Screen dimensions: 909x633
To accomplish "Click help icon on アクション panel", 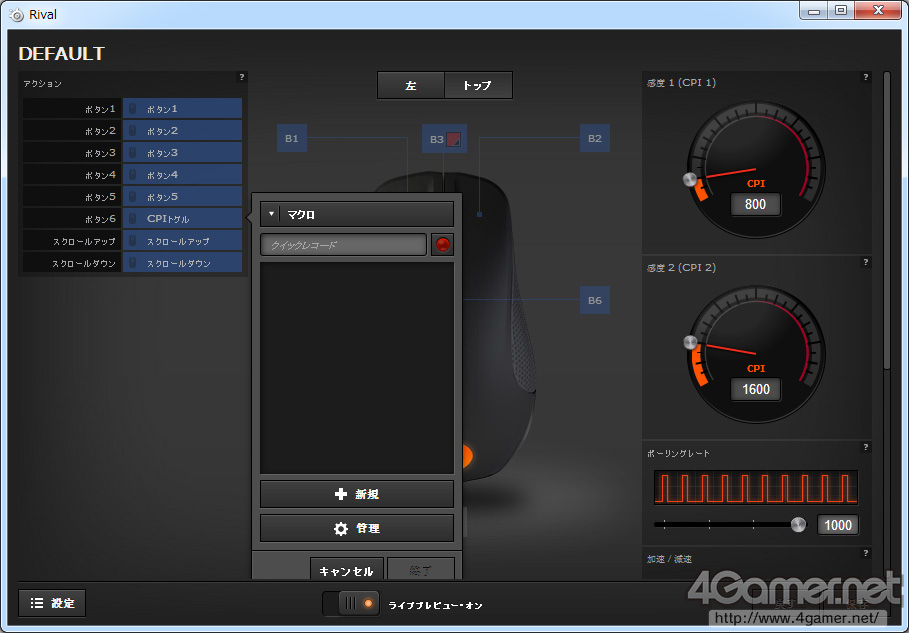I will click(242, 77).
